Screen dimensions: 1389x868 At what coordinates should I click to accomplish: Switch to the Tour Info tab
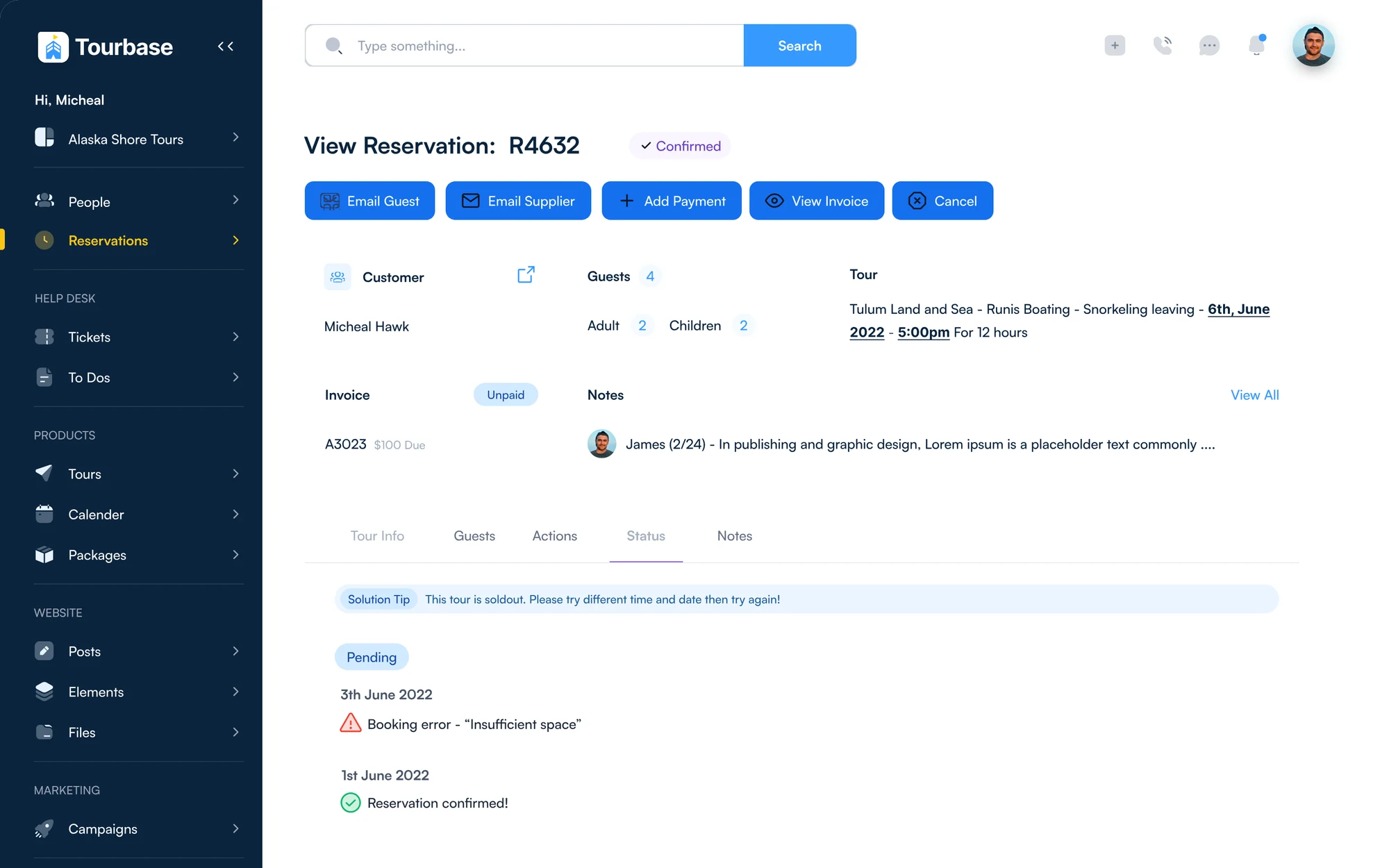click(377, 535)
